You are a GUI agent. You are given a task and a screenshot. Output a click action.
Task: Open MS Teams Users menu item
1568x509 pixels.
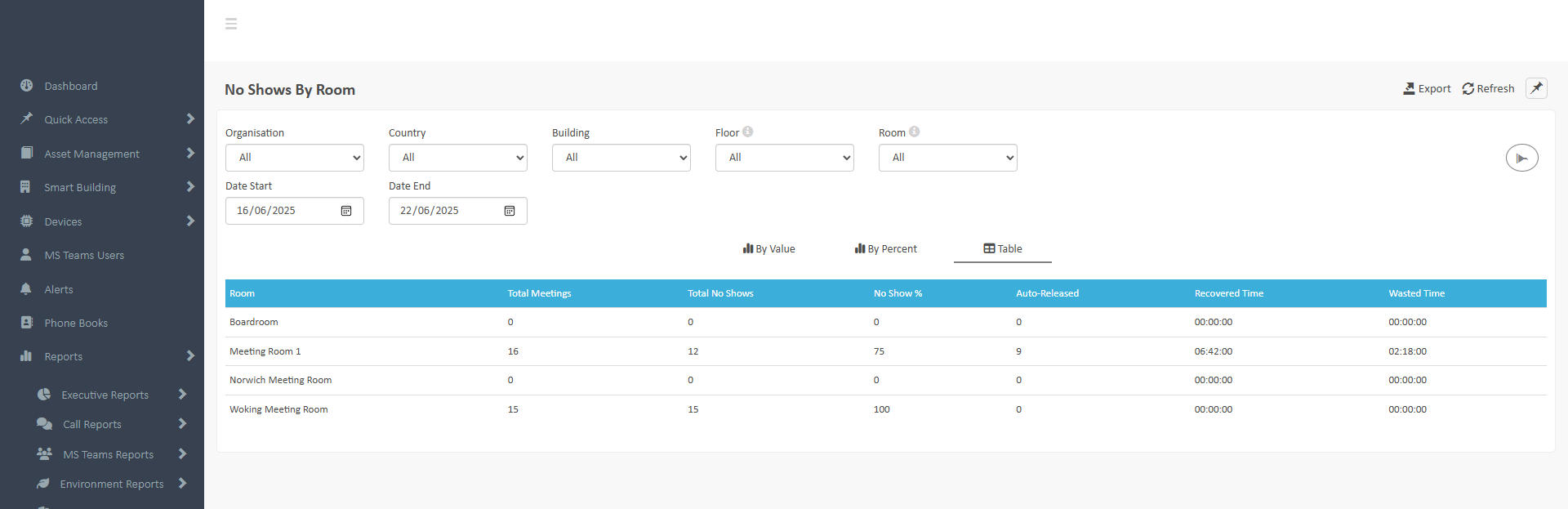pos(84,256)
